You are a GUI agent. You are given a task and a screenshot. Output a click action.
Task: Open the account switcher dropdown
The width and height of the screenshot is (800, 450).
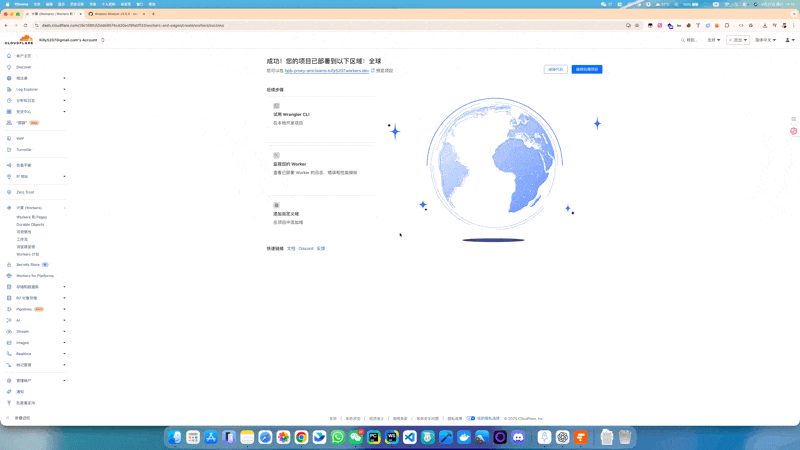(x=103, y=40)
